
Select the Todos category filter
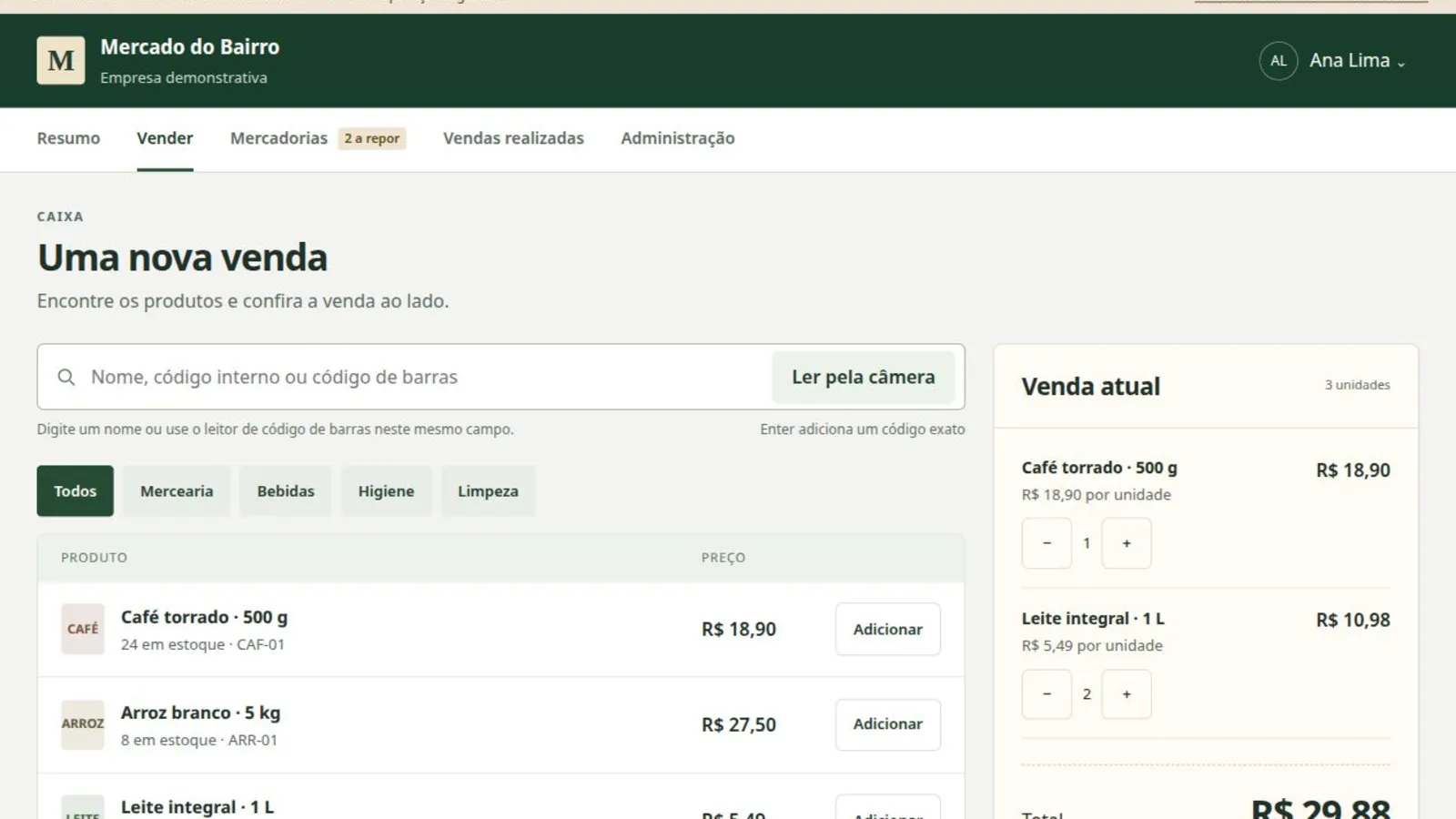tap(75, 491)
